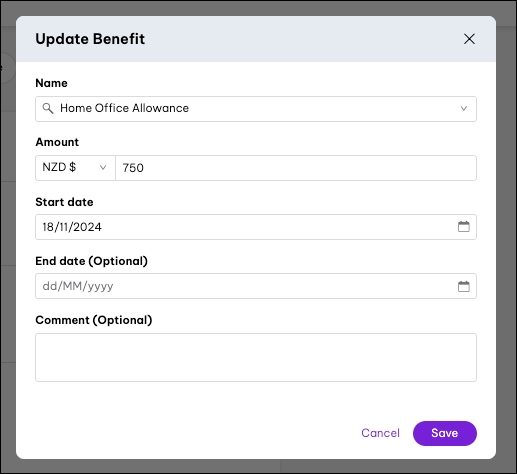Click the empty End date field
Viewport: 517px width, 474px height.
(256, 286)
